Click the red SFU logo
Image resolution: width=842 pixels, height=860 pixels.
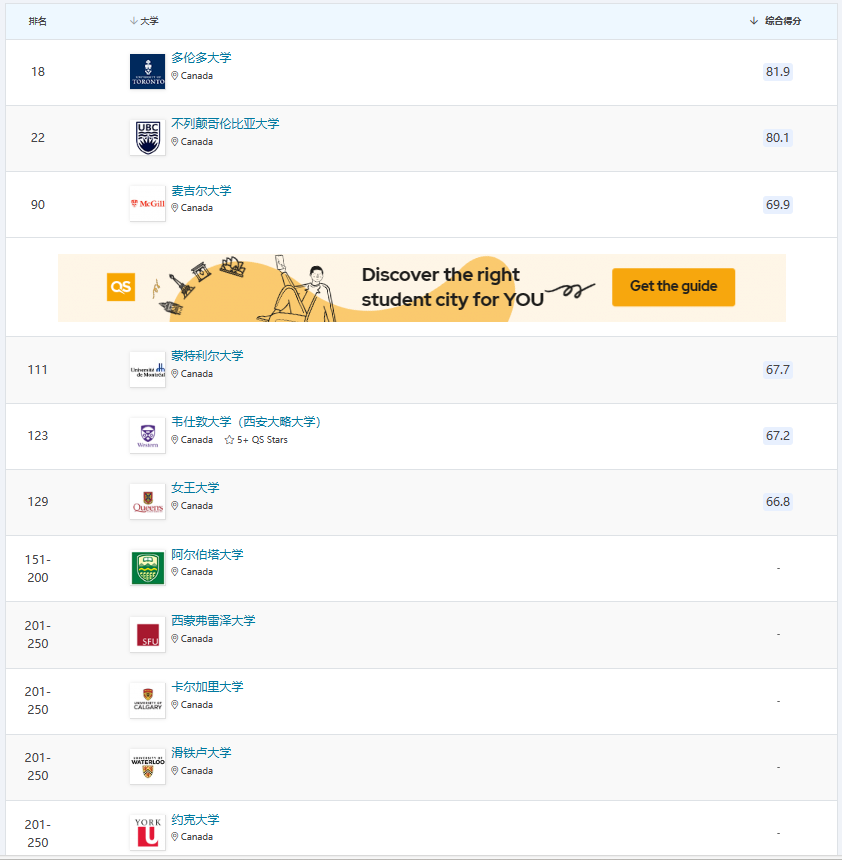[x=148, y=635]
